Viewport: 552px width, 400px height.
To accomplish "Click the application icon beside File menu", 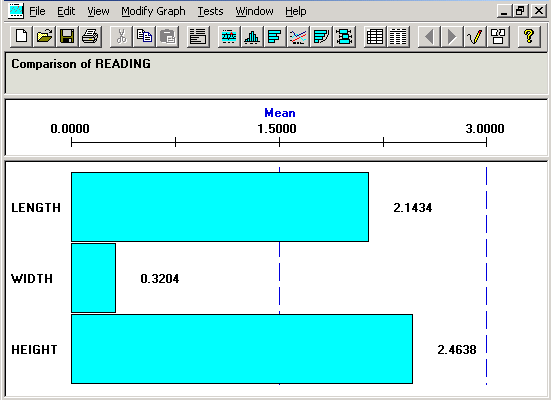I will point(16,11).
